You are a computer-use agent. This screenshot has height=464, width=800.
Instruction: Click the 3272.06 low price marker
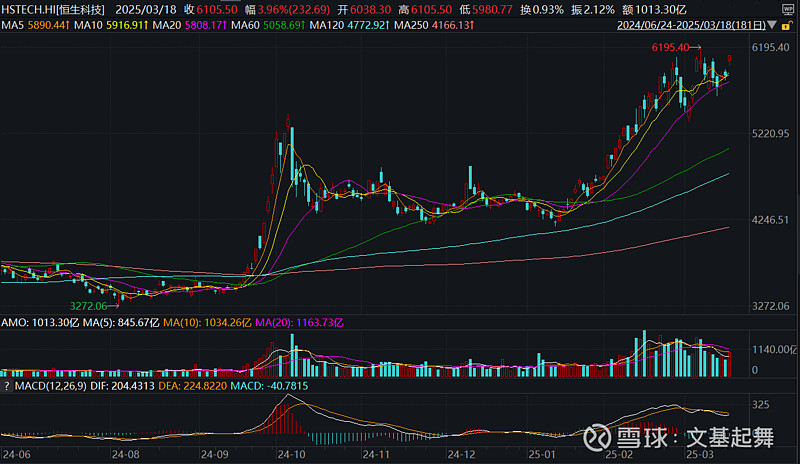pos(88,306)
